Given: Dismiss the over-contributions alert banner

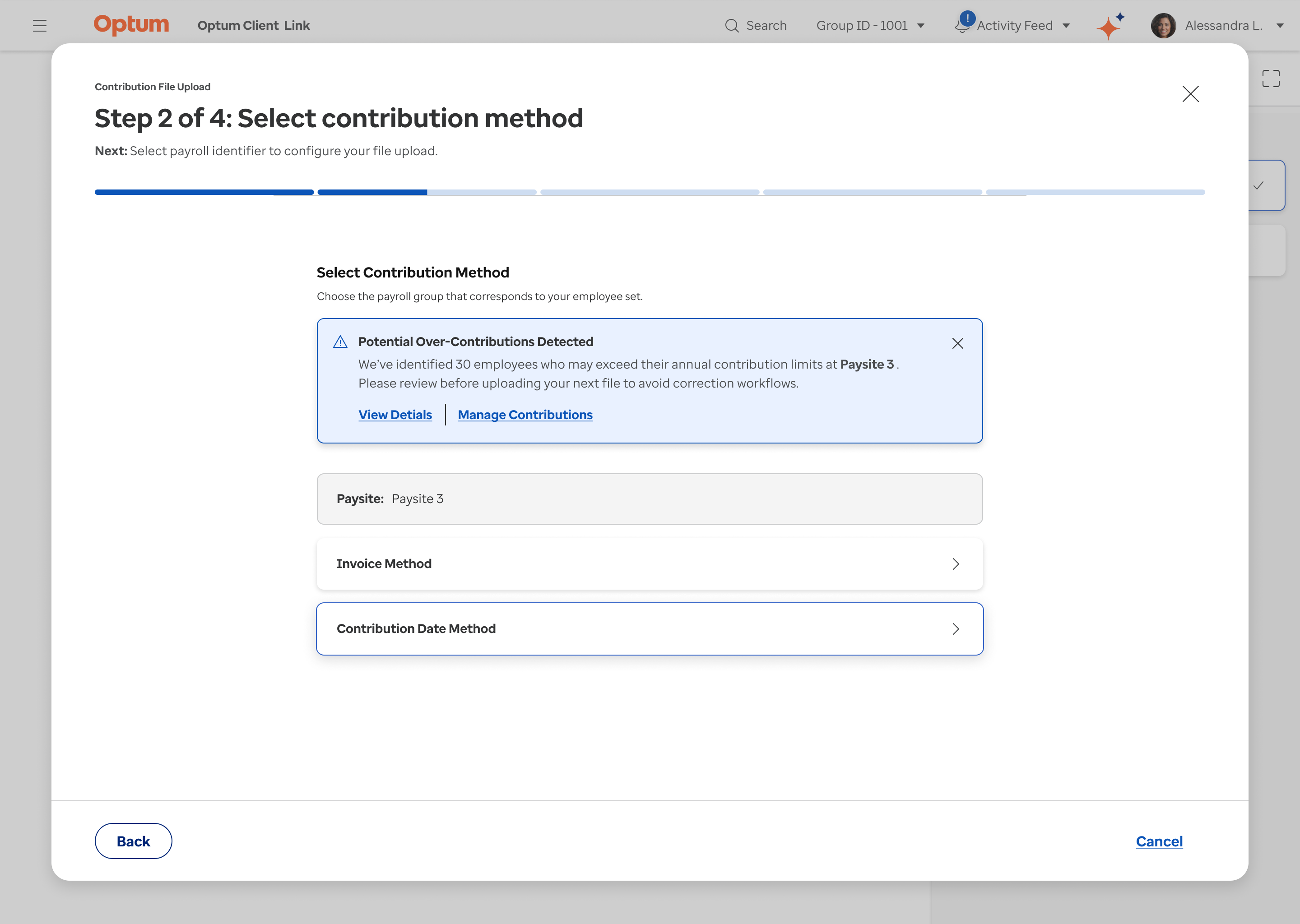Looking at the screenshot, I should click(957, 343).
